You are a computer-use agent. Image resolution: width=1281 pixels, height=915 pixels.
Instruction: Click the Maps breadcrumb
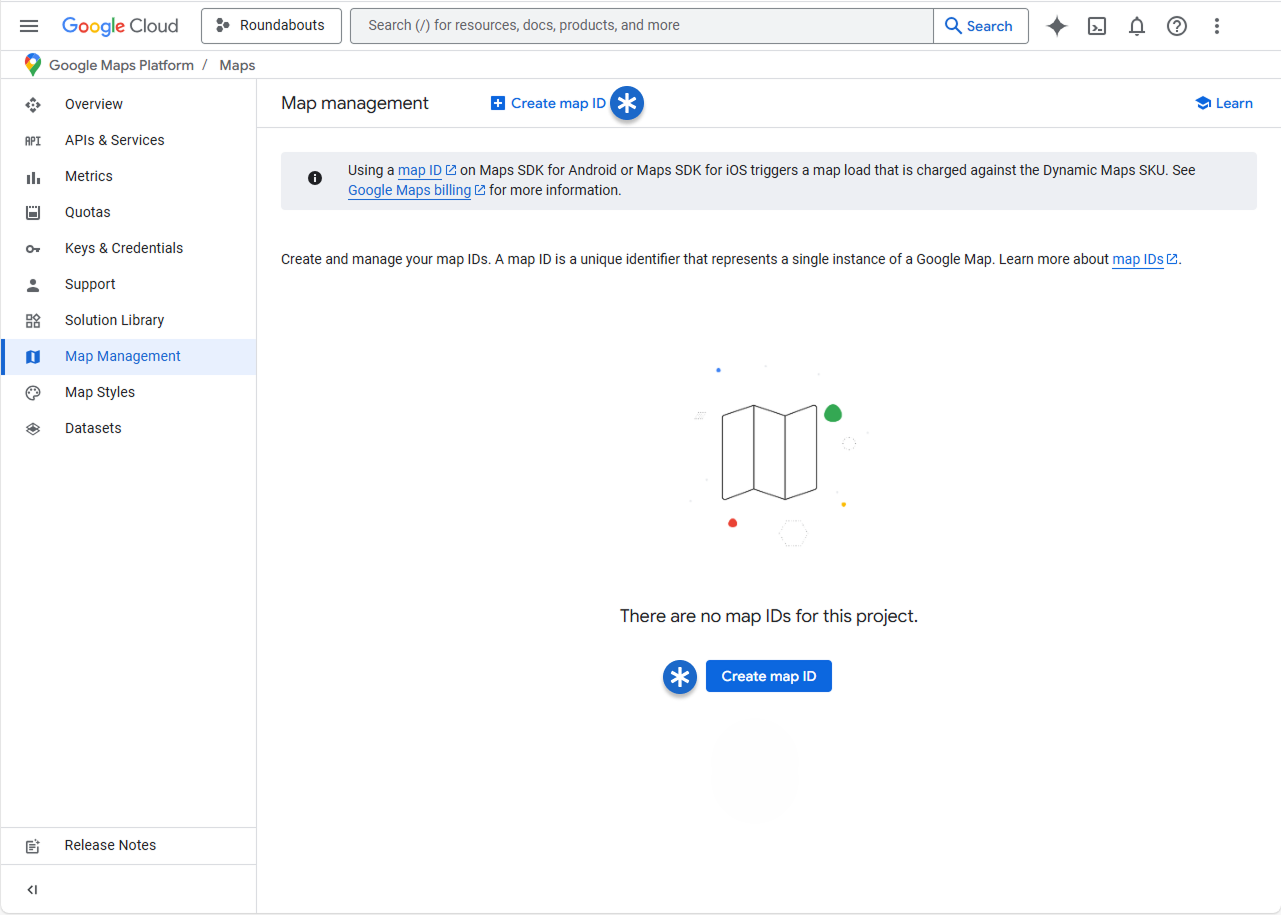pyautogui.click(x=237, y=65)
